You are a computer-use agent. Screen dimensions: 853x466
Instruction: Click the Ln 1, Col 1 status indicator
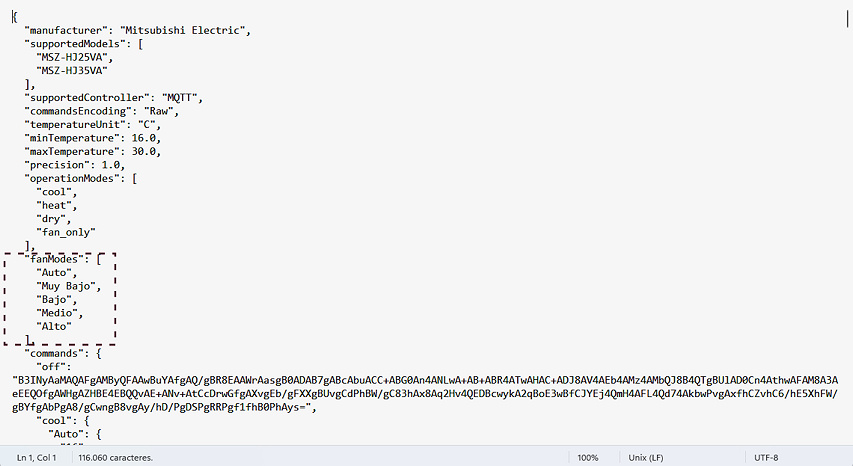pos(36,458)
